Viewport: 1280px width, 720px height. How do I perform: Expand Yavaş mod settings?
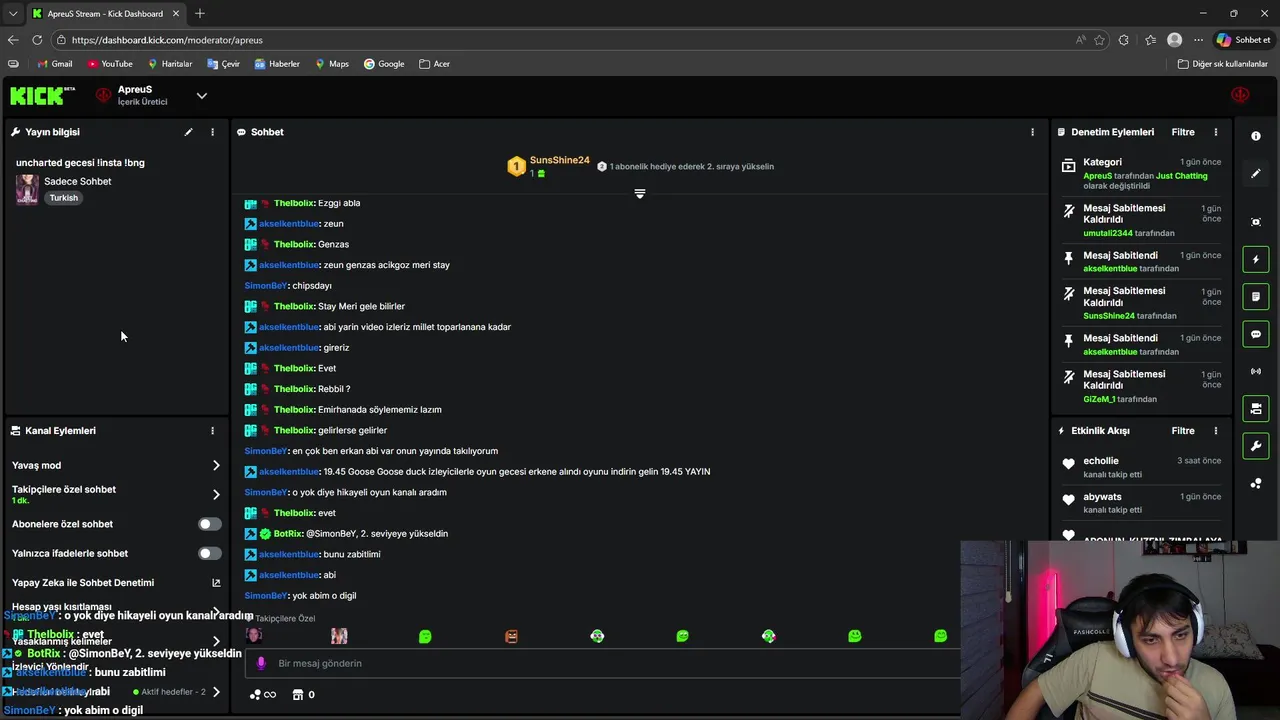pyautogui.click(x=216, y=466)
